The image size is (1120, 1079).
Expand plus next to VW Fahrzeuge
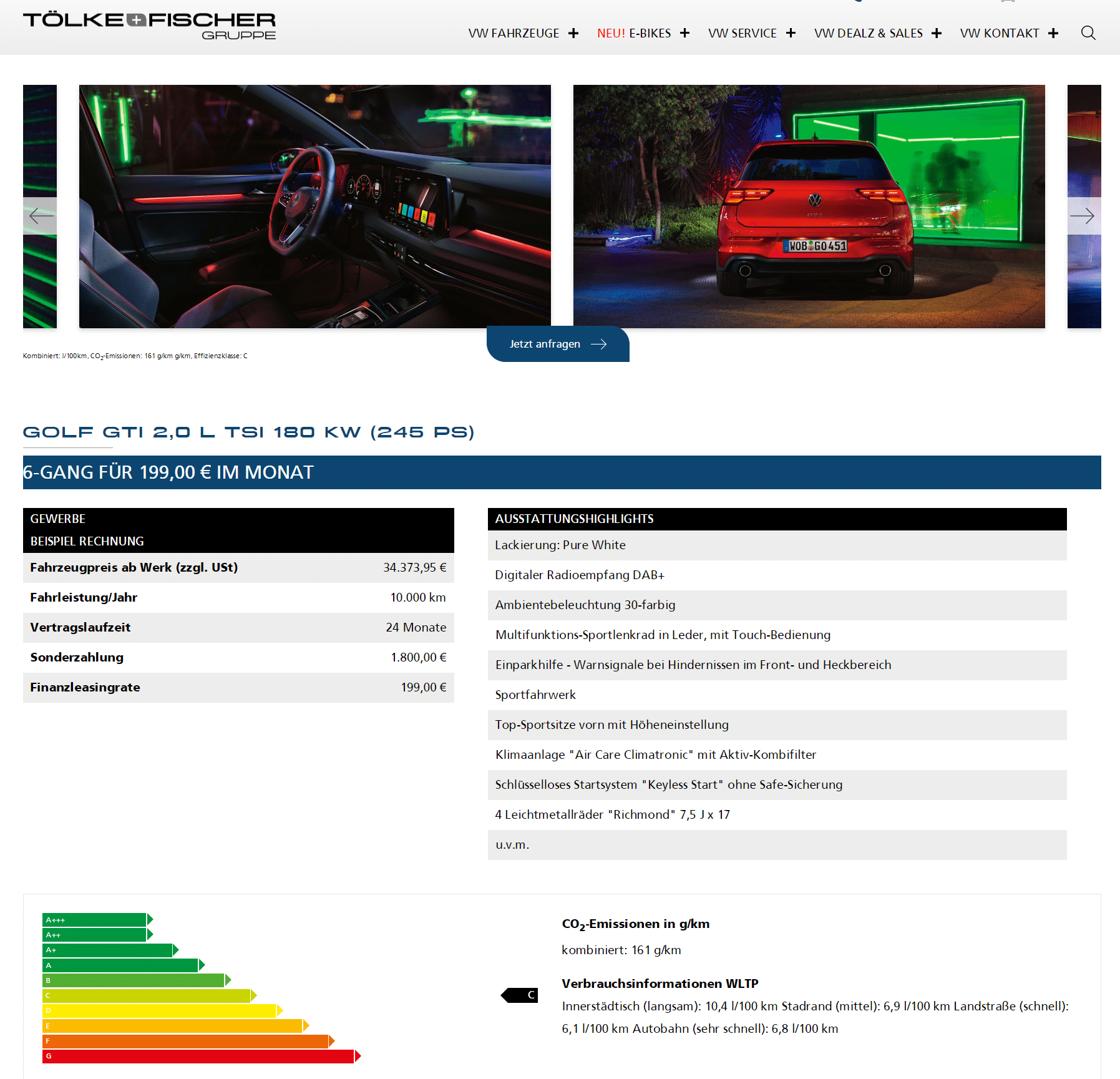(x=573, y=33)
